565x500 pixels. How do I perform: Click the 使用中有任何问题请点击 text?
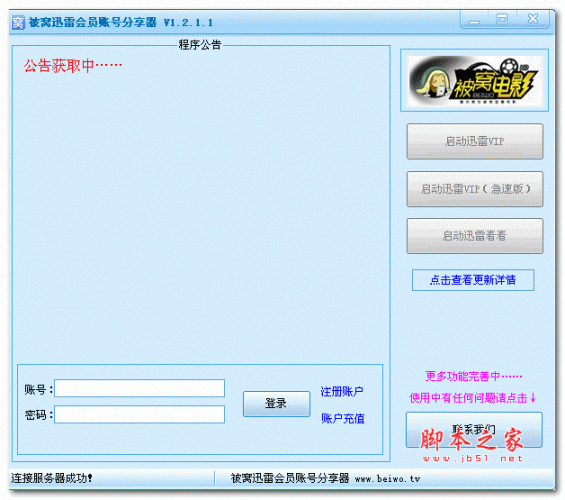click(x=472, y=398)
